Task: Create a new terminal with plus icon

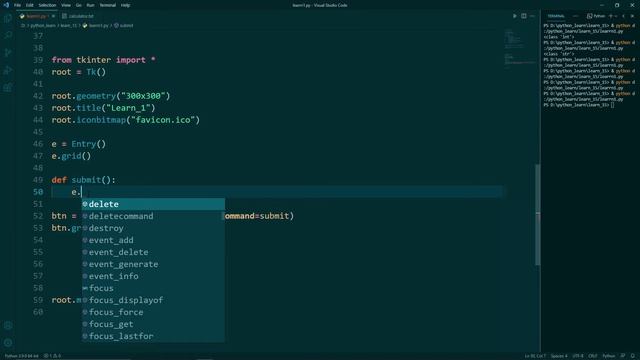Action: click(611, 16)
